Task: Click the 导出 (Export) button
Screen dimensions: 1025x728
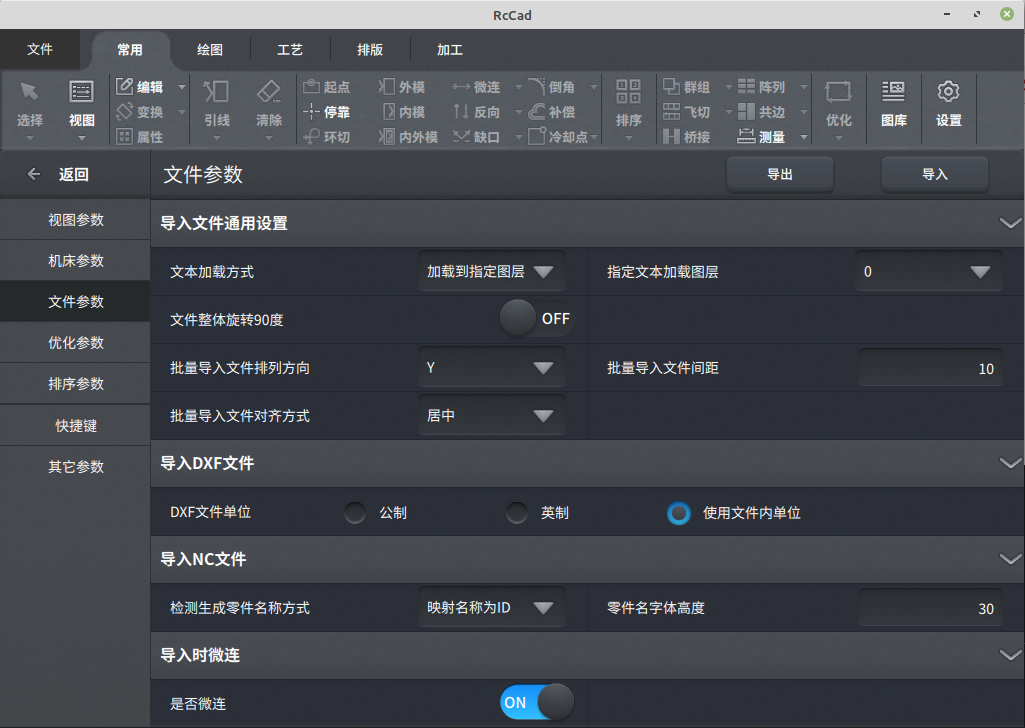Action: 779,173
